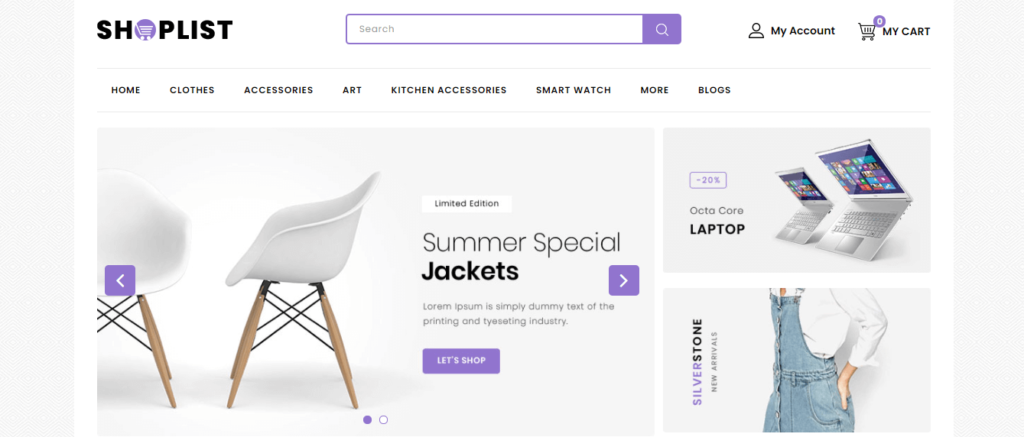Expand the More menu item

tap(654, 90)
